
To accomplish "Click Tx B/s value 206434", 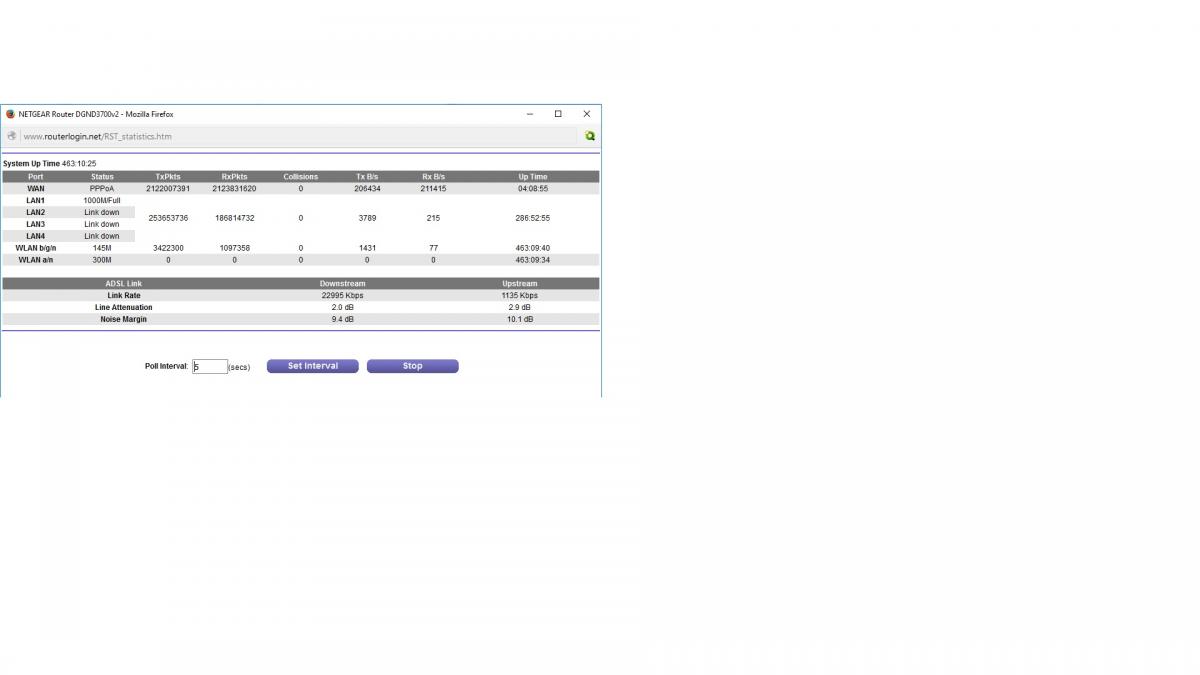I will coord(367,188).
